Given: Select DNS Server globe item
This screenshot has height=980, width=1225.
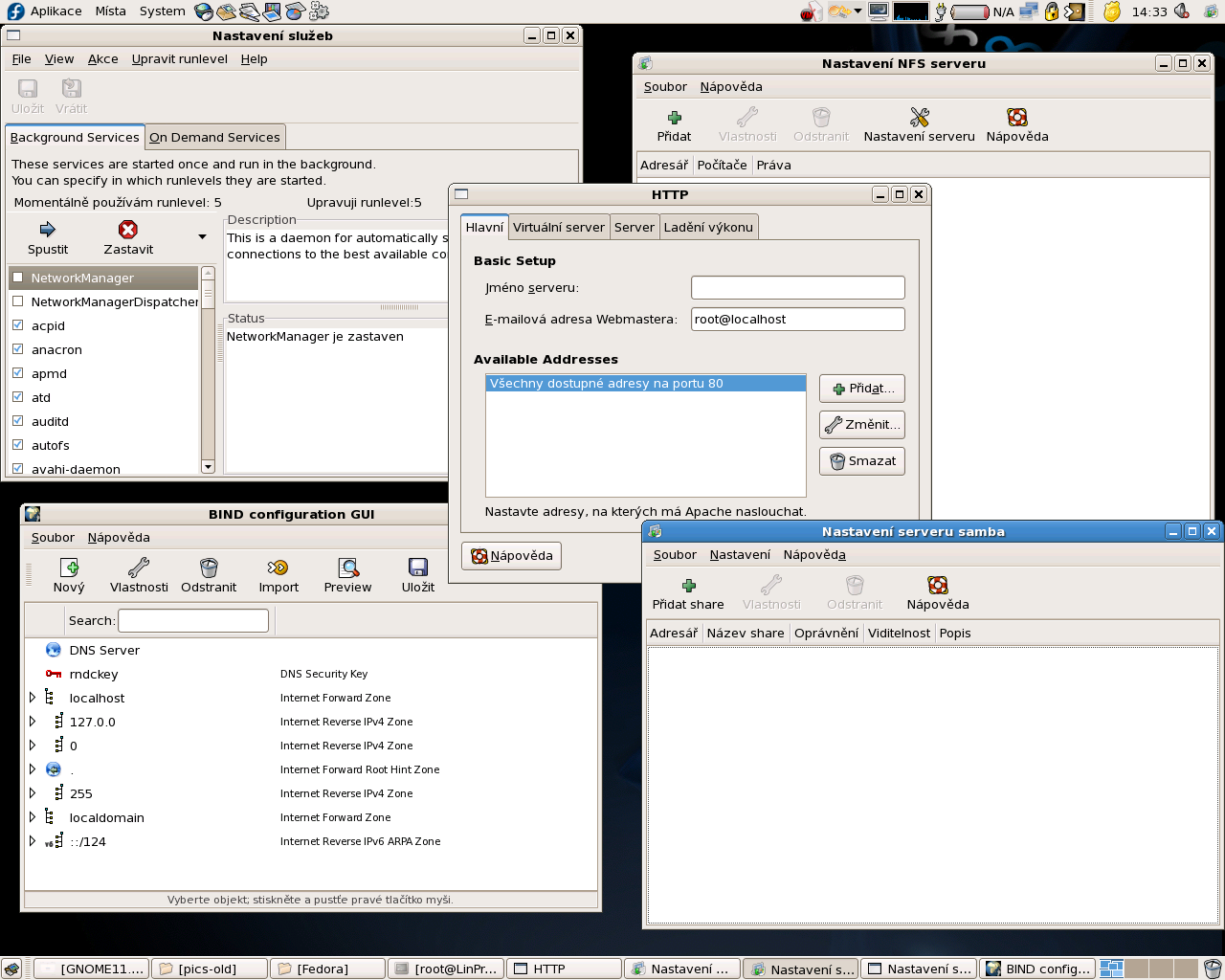Looking at the screenshot, I should coord(54,650).
